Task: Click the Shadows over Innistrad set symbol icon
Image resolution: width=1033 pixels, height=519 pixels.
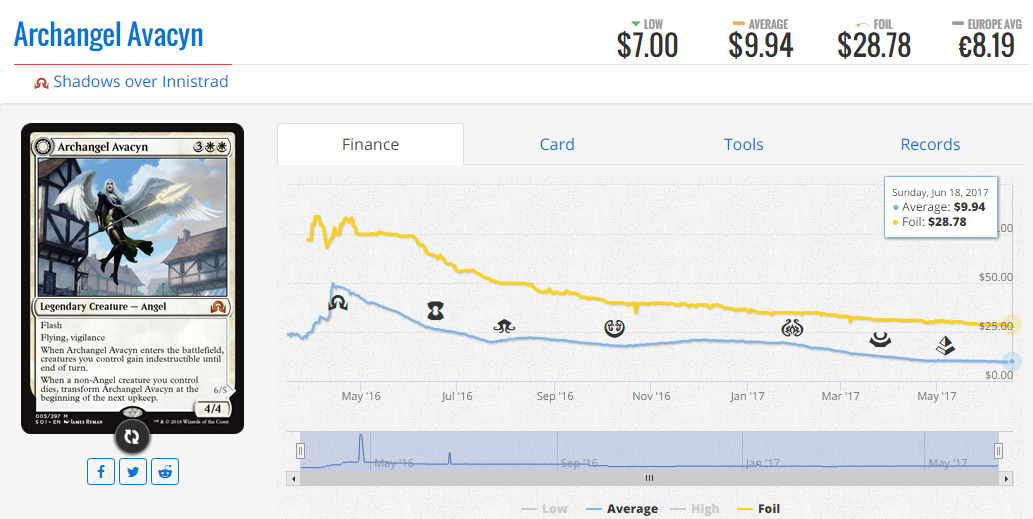Action: [x=41, y=83]
